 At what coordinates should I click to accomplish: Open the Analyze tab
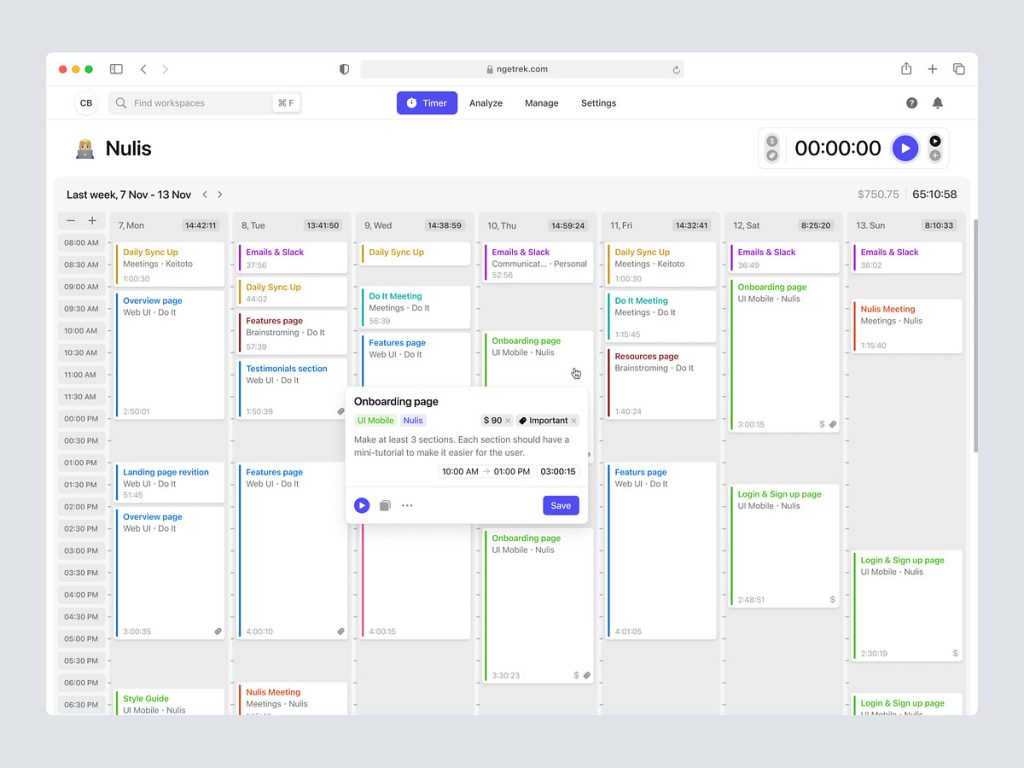coord(486,103)
